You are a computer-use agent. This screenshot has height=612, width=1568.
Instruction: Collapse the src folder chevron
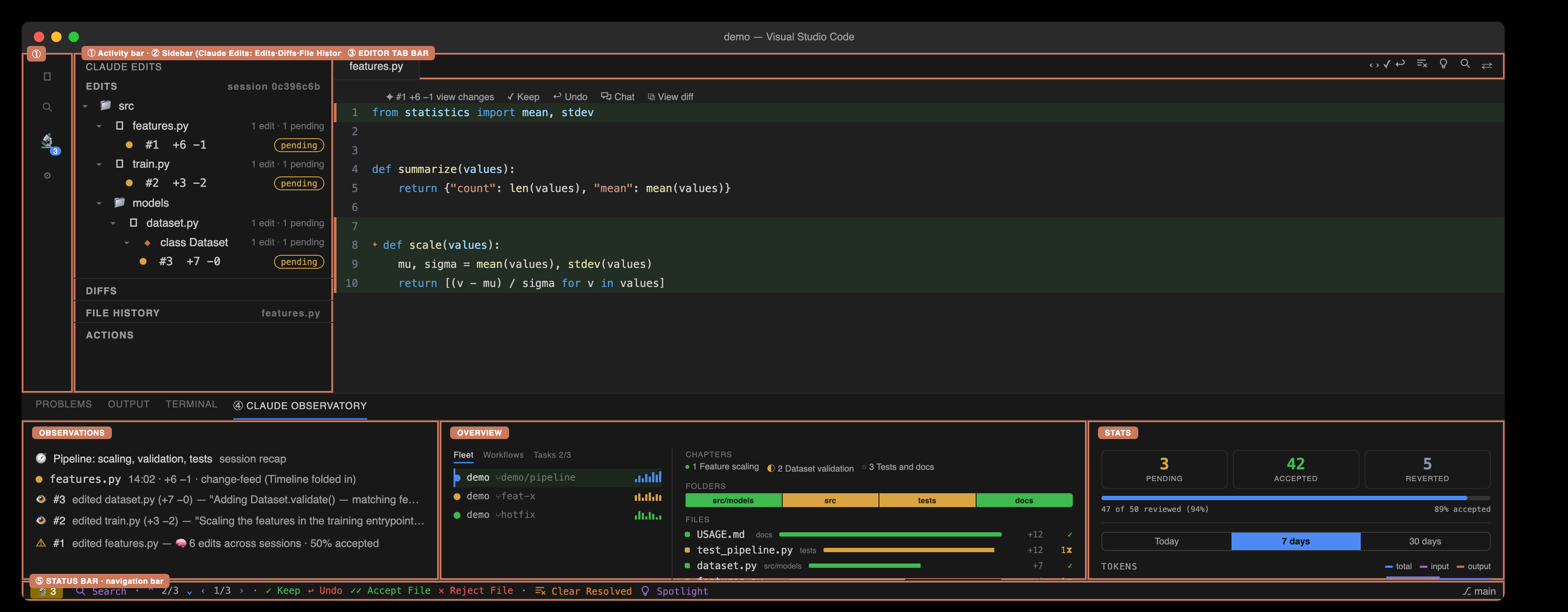86,106
